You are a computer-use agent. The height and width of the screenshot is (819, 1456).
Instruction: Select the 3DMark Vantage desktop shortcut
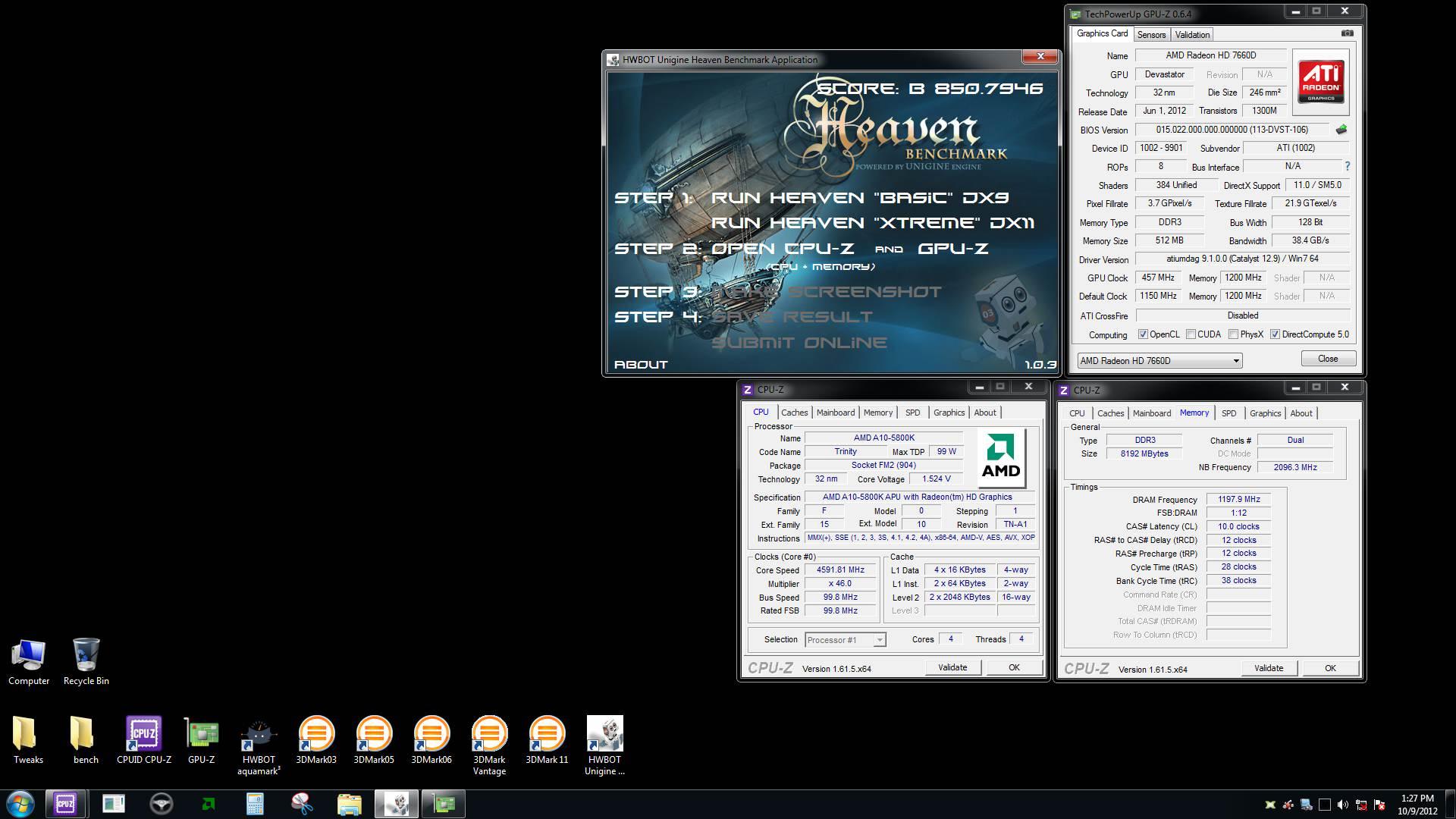tap(489, 746)
